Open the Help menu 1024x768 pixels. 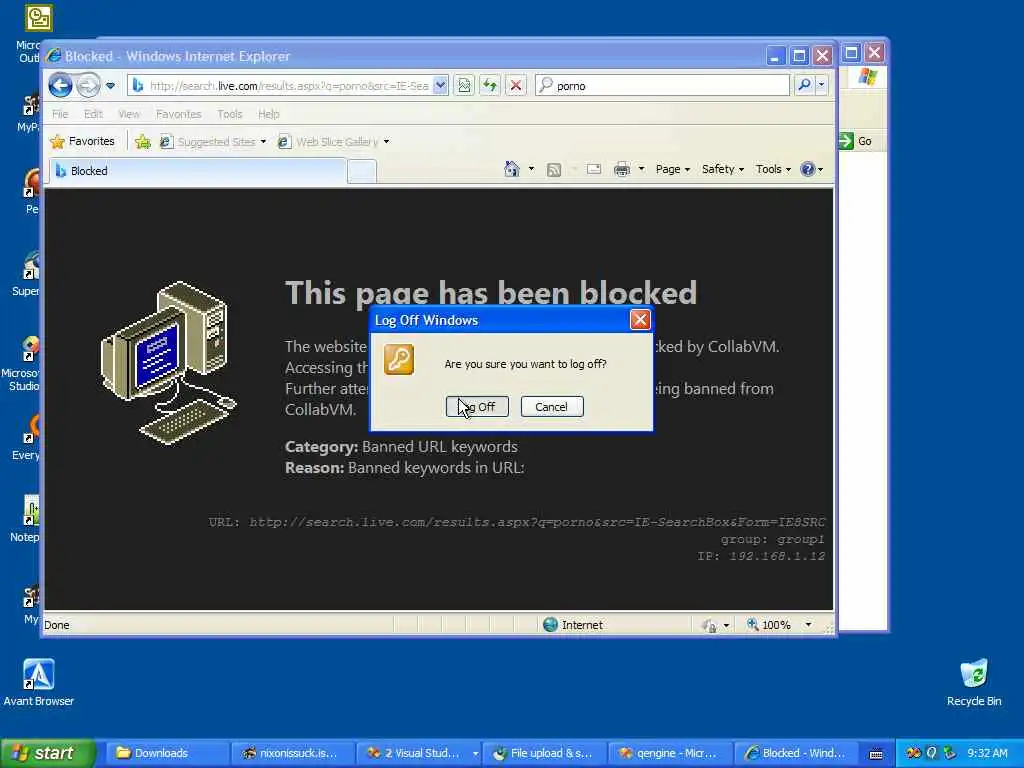268,114
